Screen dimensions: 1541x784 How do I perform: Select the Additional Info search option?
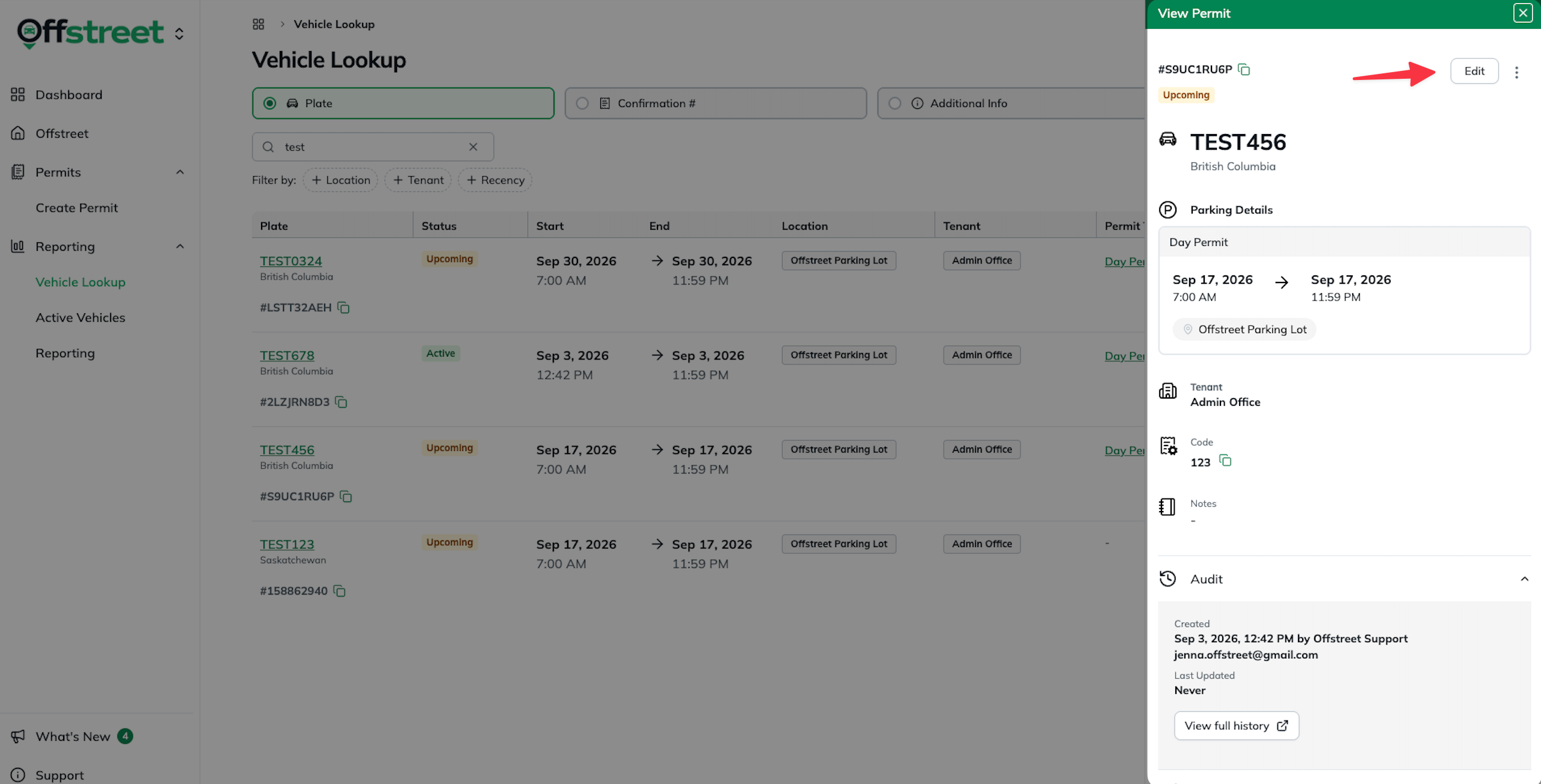[x=1012, y=103]
